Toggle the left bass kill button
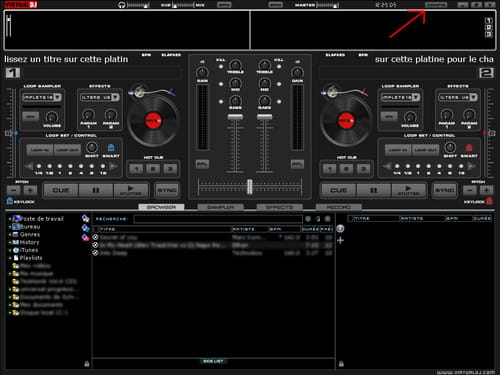500x375 pixels. (221, 101)
